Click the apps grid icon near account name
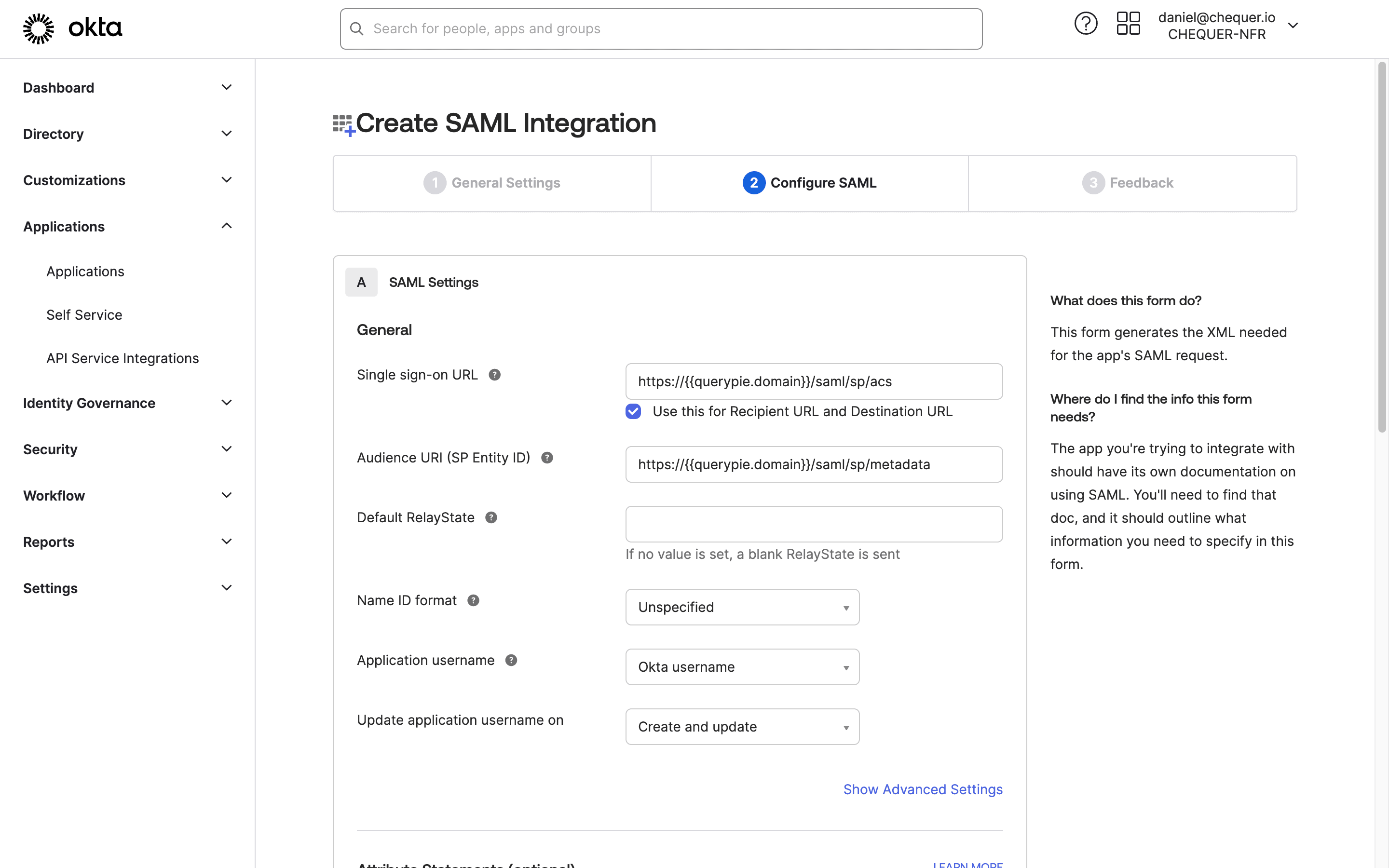This screenshot has width=1389, height=868. (1128, 24)
